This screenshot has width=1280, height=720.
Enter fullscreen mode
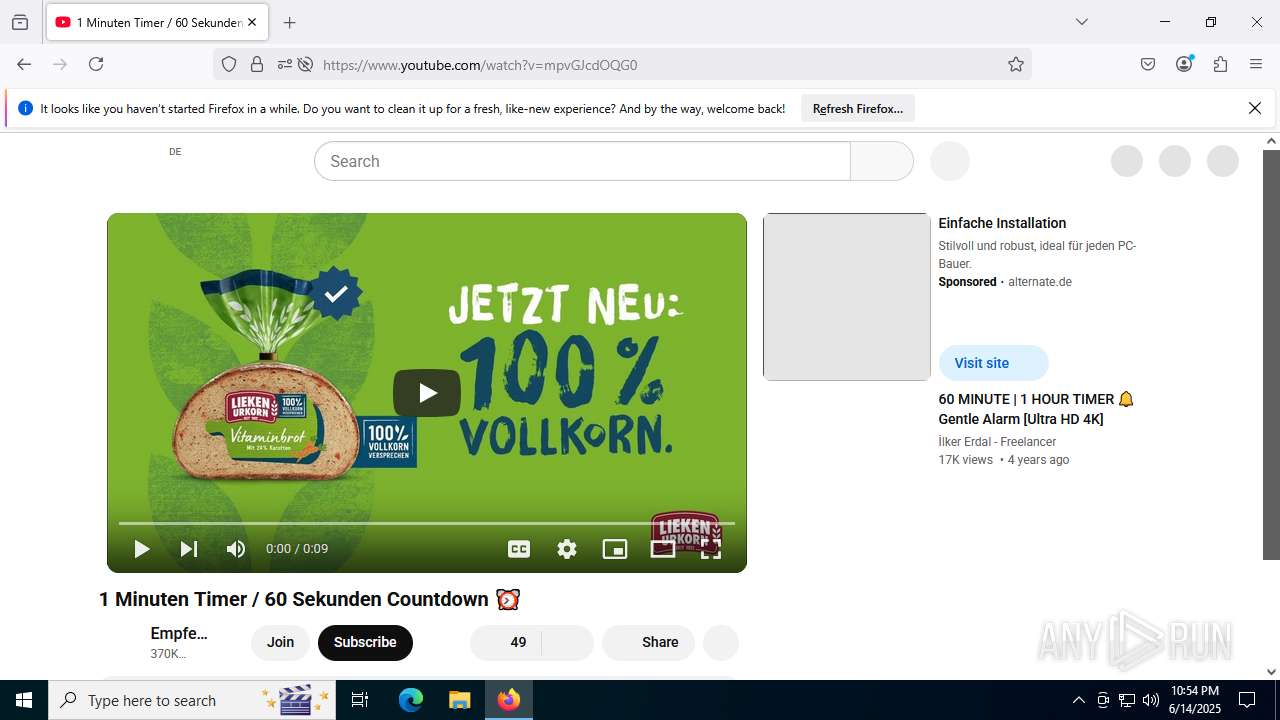tap(710, 549)
